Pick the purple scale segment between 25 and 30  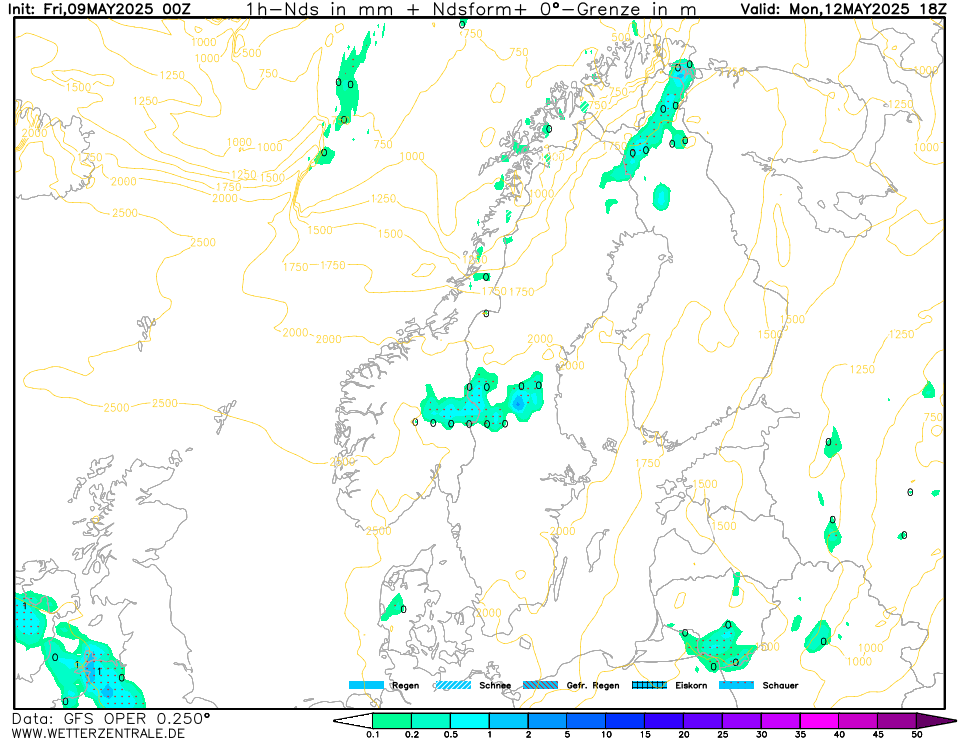[x=742, y=721]
